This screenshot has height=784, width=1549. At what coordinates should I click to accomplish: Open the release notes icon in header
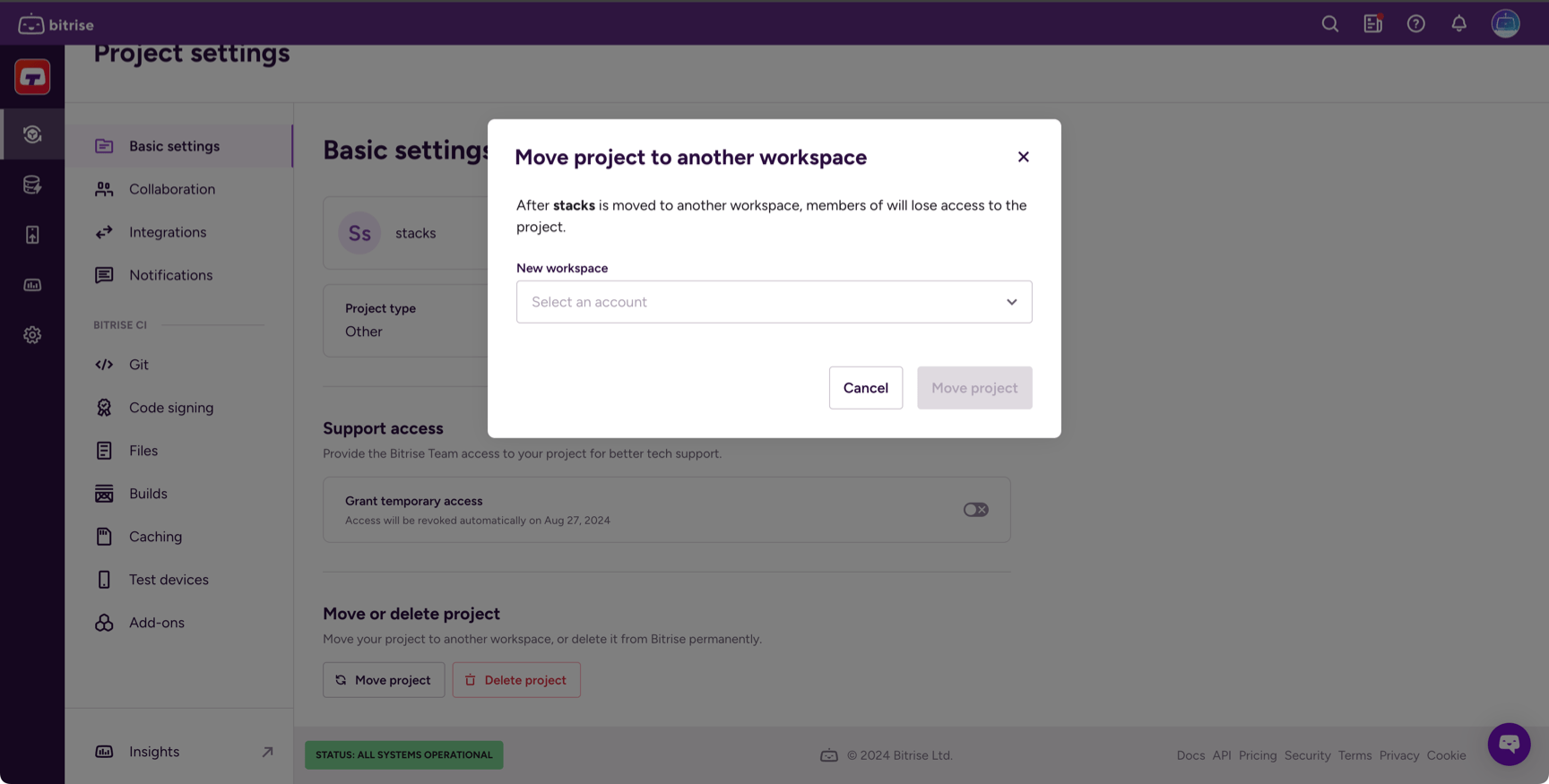pyautogui.click(x=1372, y=24)
